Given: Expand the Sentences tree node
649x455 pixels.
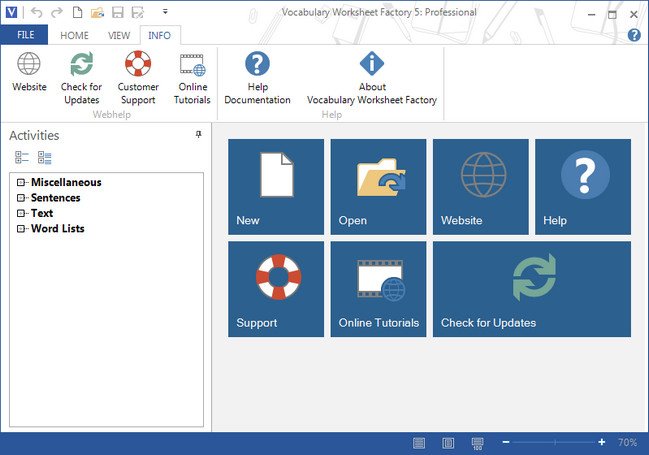Looking at the screenshot, I should pos(21,198).
